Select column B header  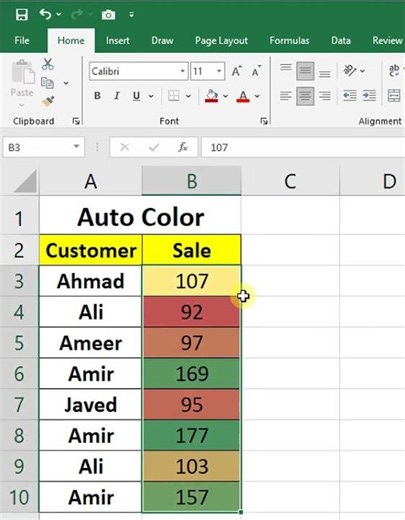192,181
